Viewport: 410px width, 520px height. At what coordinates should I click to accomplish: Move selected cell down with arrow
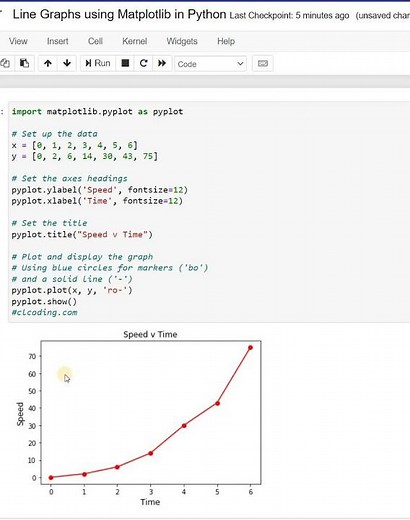tap(67, 63)
